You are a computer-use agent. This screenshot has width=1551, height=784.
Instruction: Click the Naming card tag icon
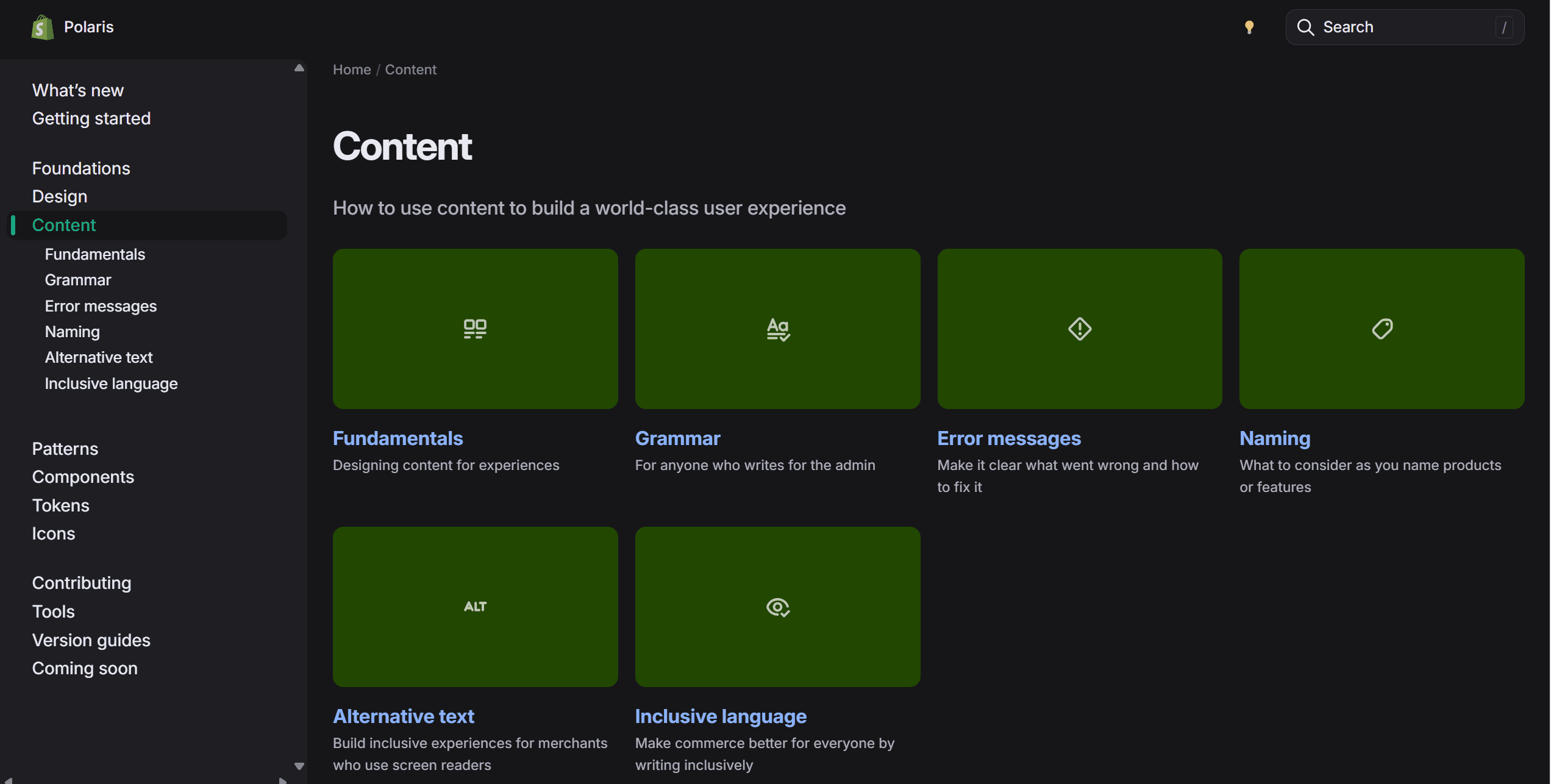[1382, 329]
